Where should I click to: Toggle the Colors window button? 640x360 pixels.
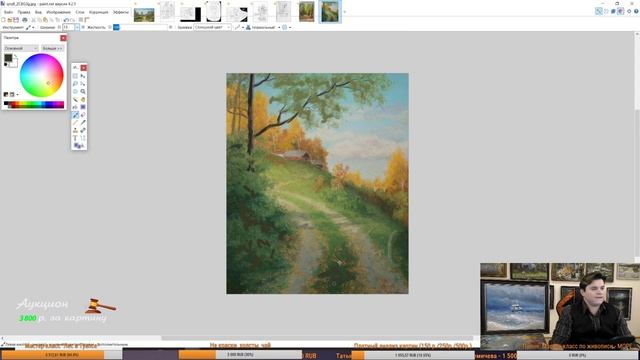coord(620,11)
